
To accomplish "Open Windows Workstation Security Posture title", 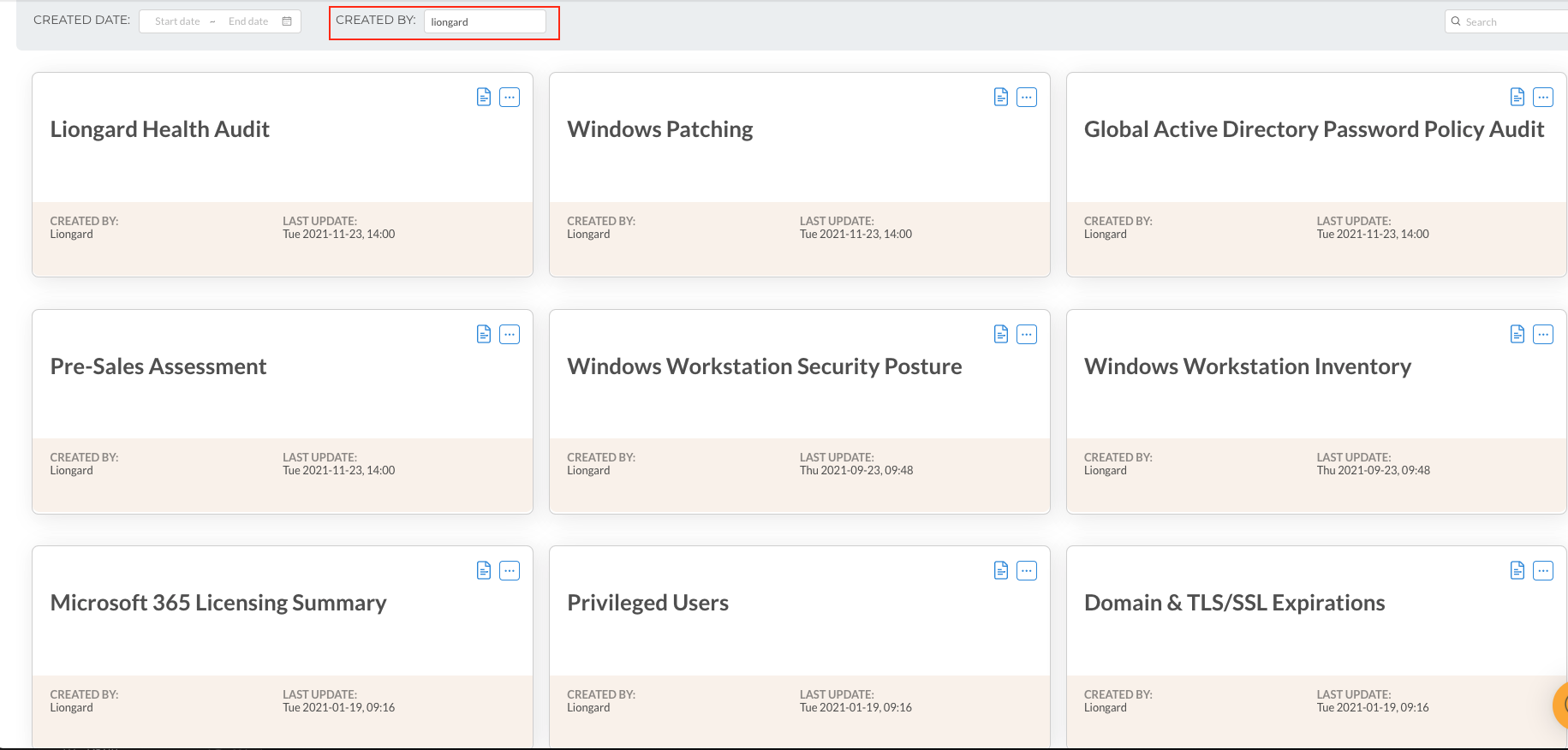I will [765, 366].
